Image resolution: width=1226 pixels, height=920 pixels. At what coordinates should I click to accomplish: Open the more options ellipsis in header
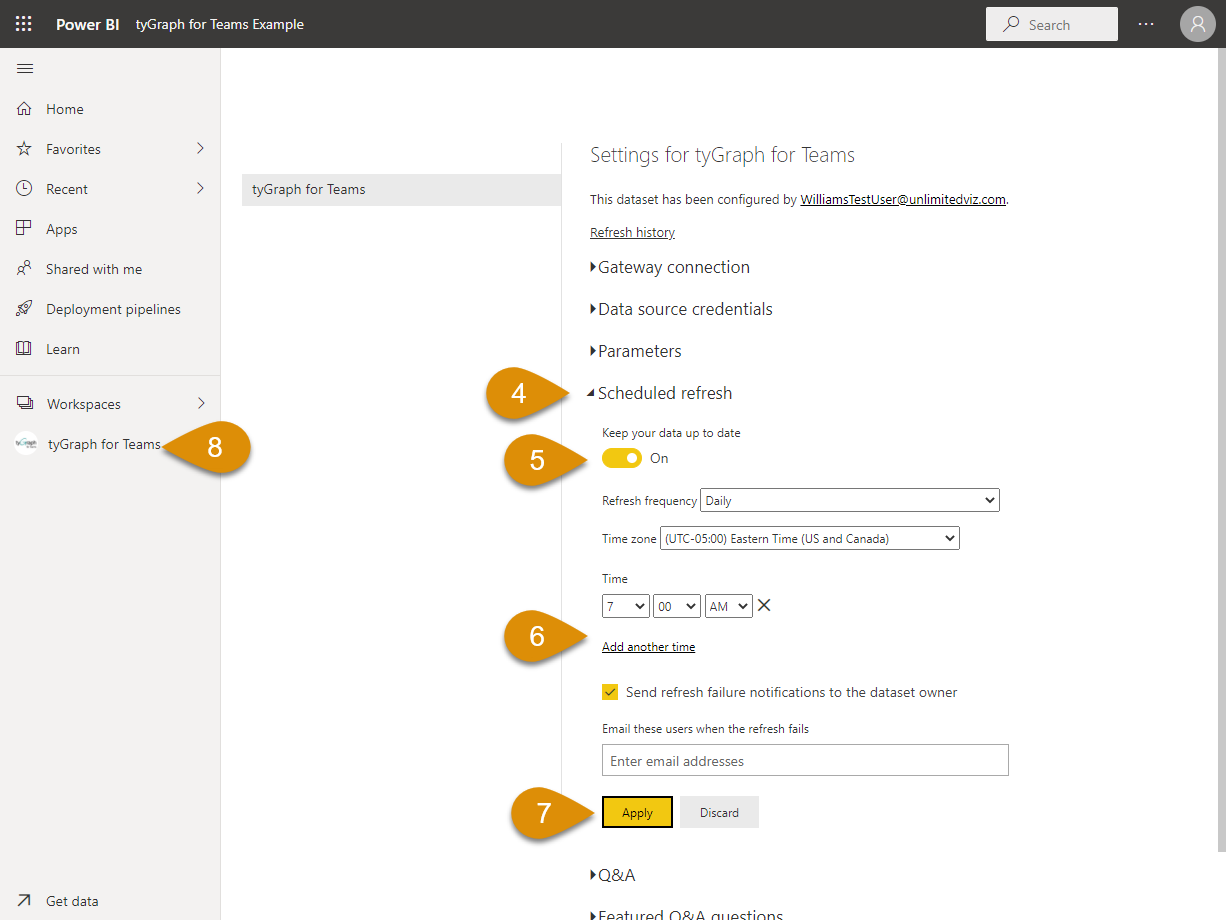(1146, 24)
